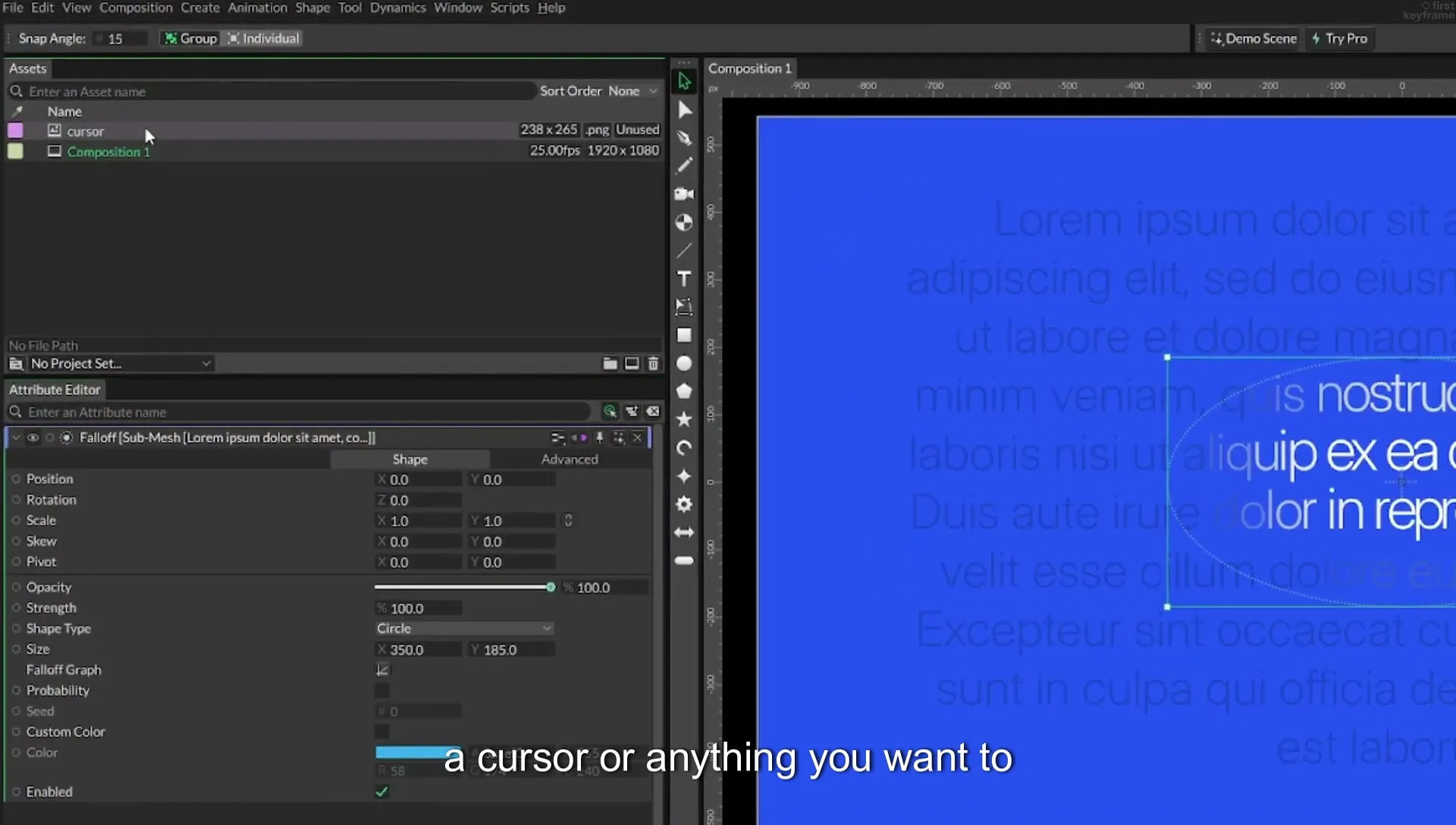
Task: Click the Opacity keyframe circle
Action: (16, 587)
